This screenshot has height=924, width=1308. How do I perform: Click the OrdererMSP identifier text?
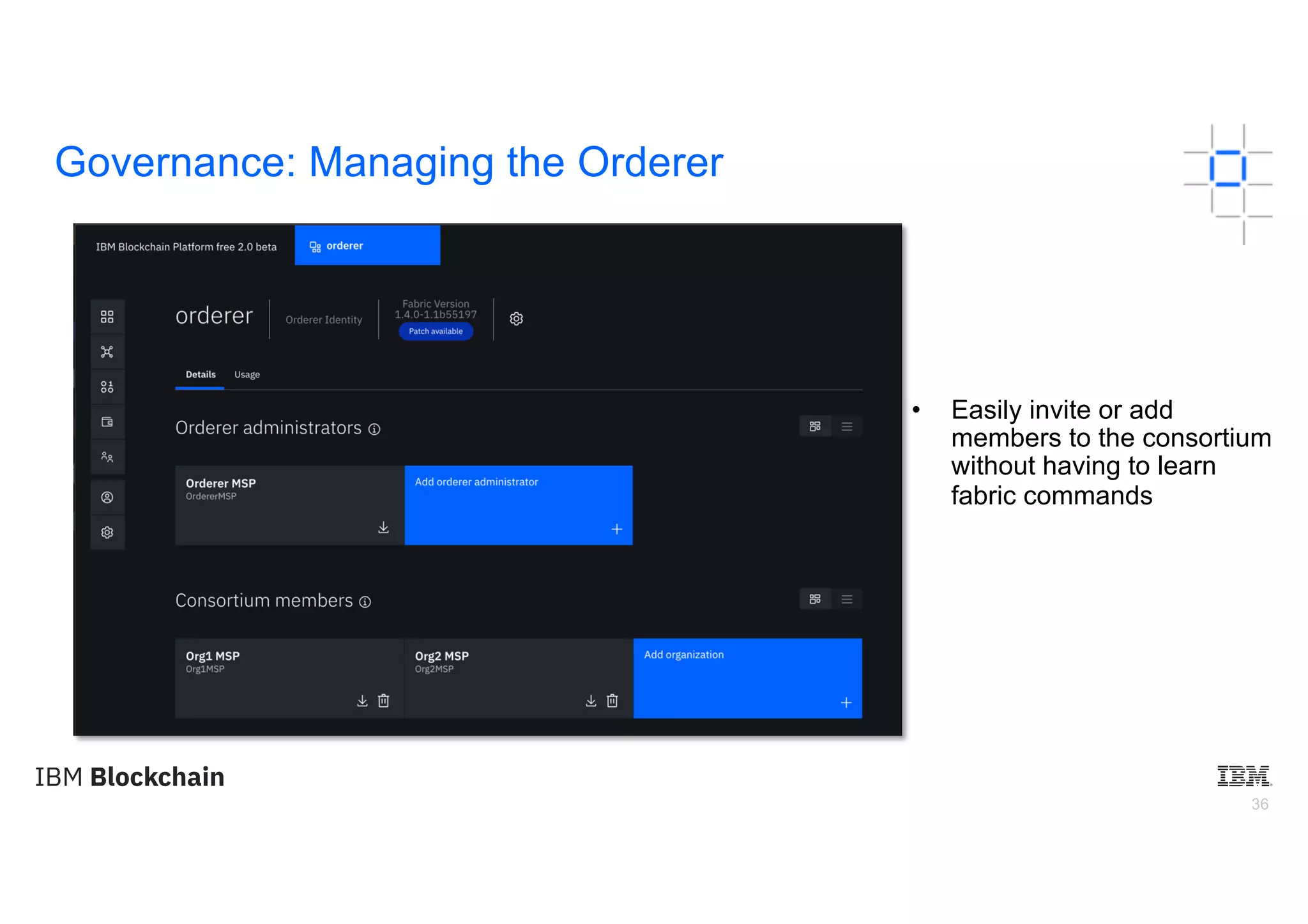(211, 497)
